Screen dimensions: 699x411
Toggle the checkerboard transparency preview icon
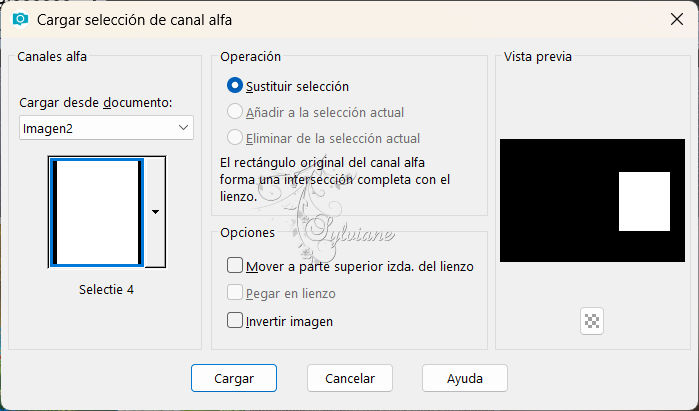592,321
